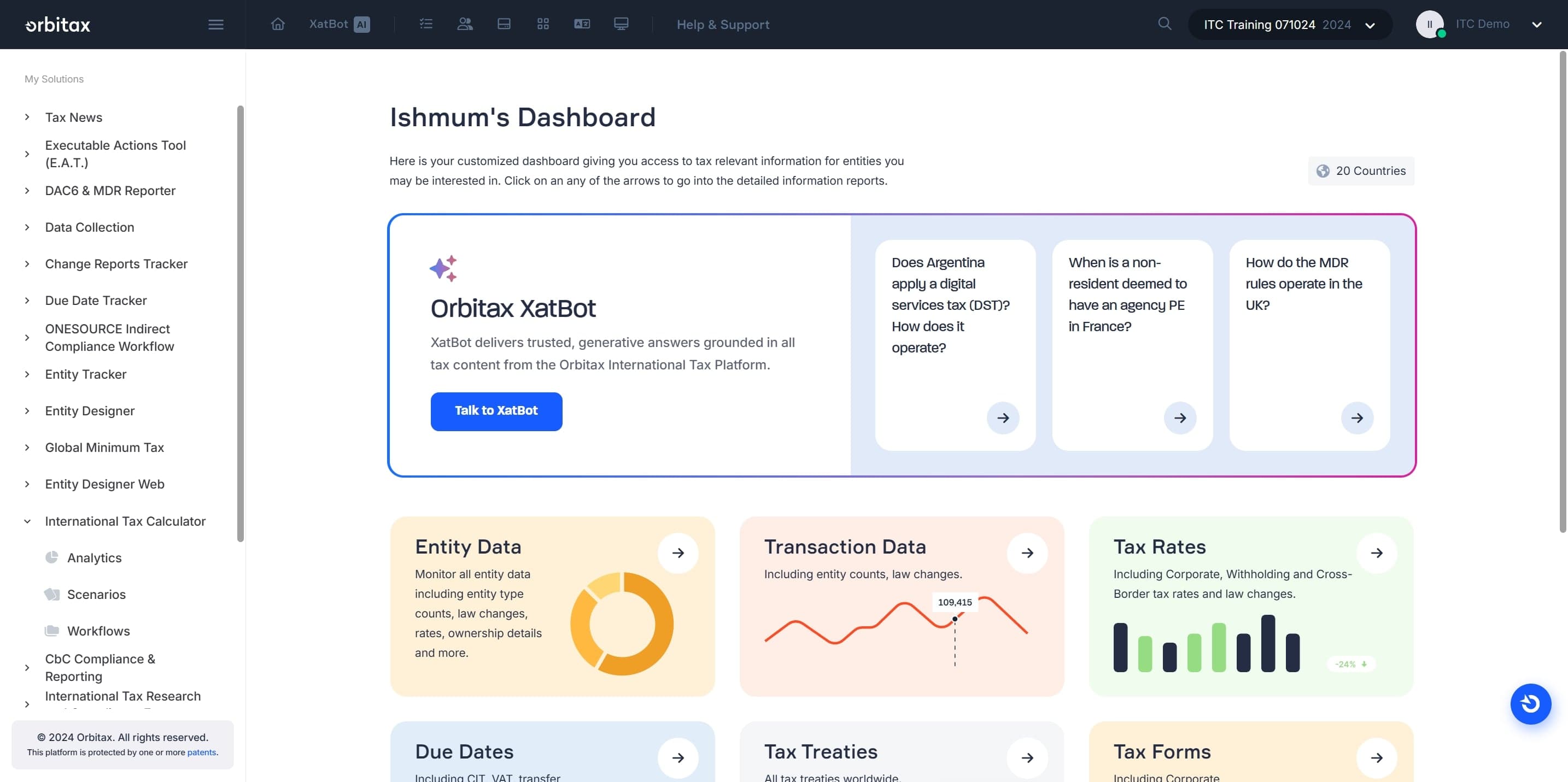Open the checklist tasks icon

(x=426, y=25)
